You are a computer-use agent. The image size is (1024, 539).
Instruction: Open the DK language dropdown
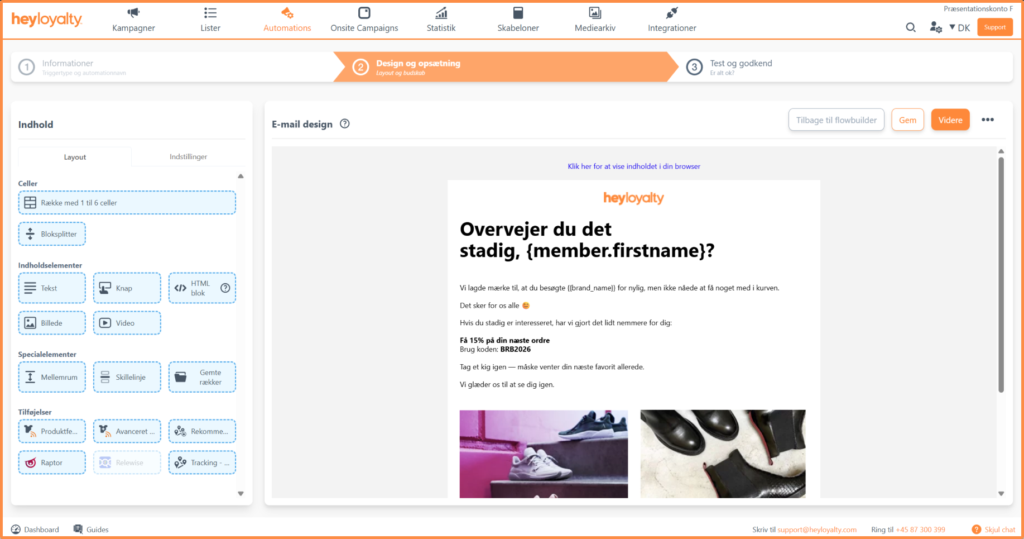pos(959,27)
